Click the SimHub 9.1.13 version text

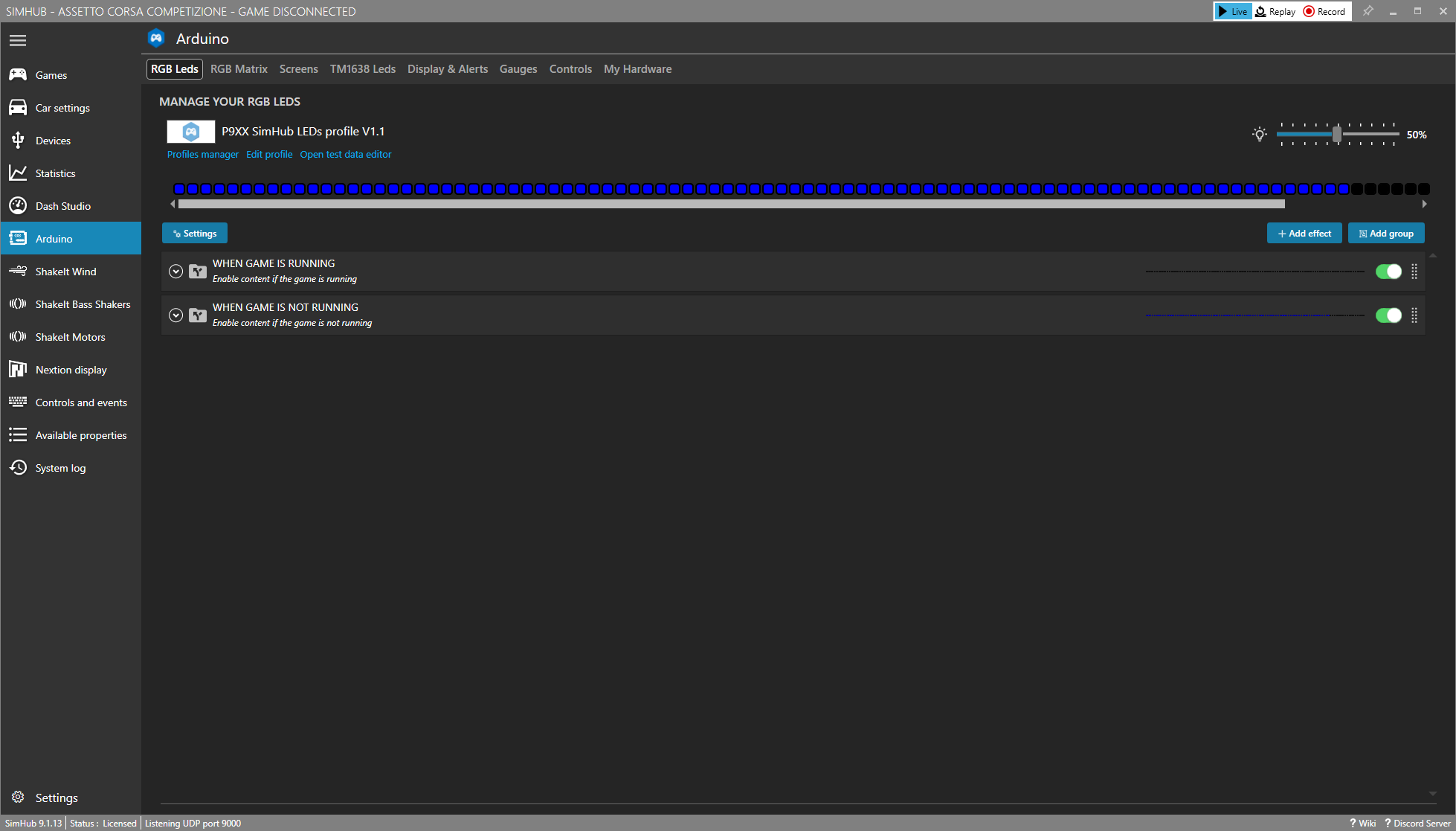[x=33, y=823]
